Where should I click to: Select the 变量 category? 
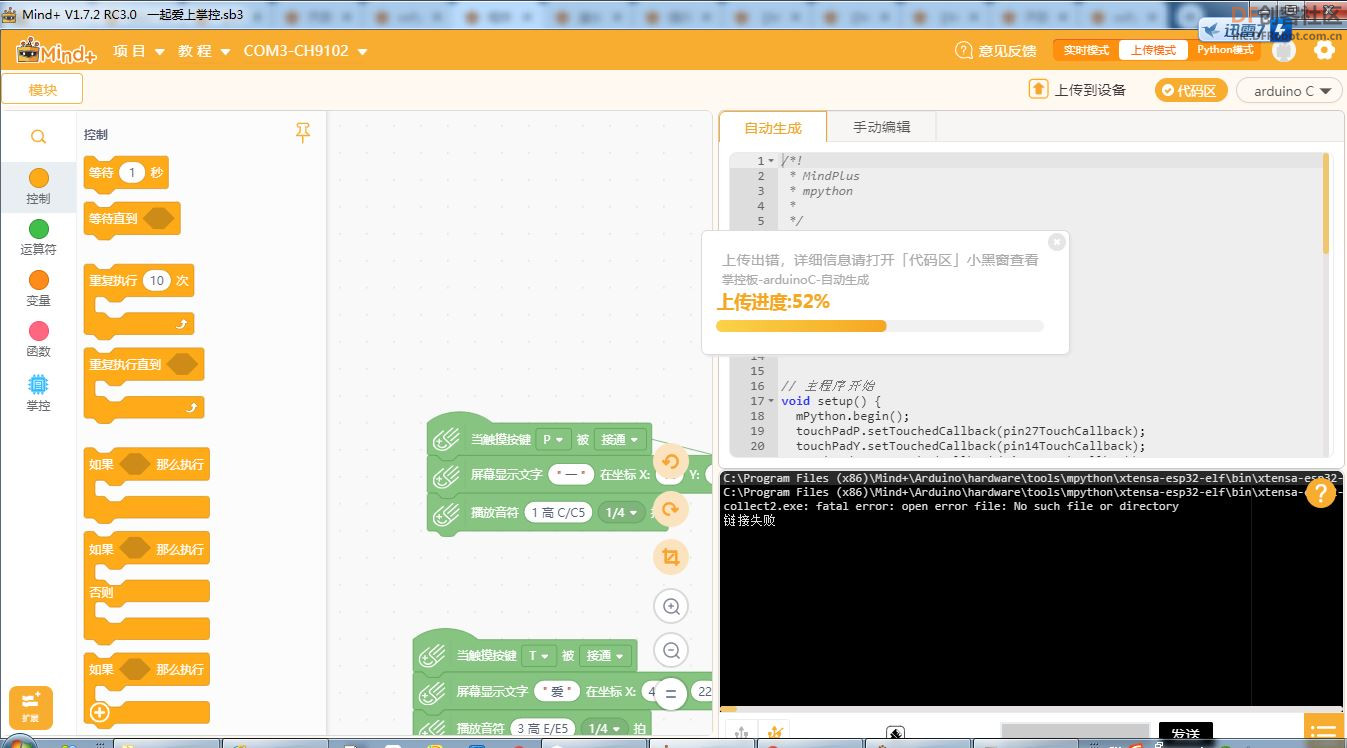(x=38, y=280)
